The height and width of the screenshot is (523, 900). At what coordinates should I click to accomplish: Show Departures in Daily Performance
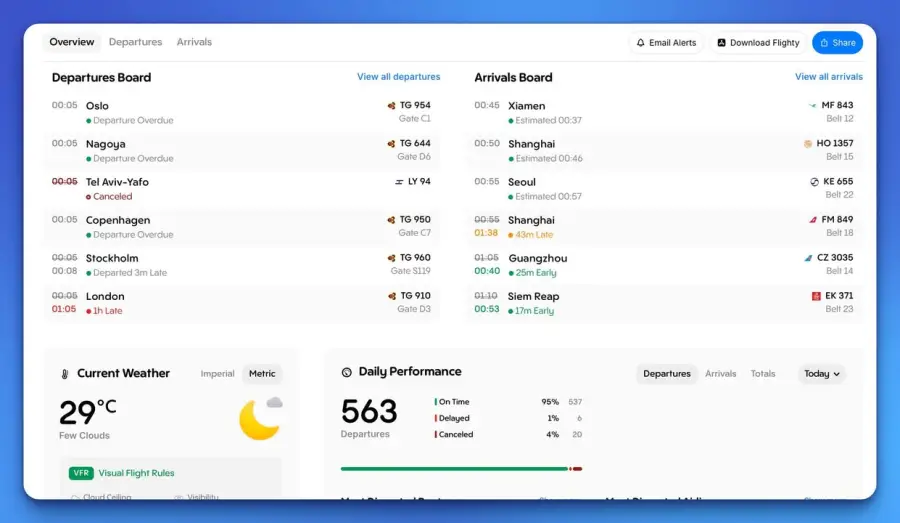[x=667, y=373]
